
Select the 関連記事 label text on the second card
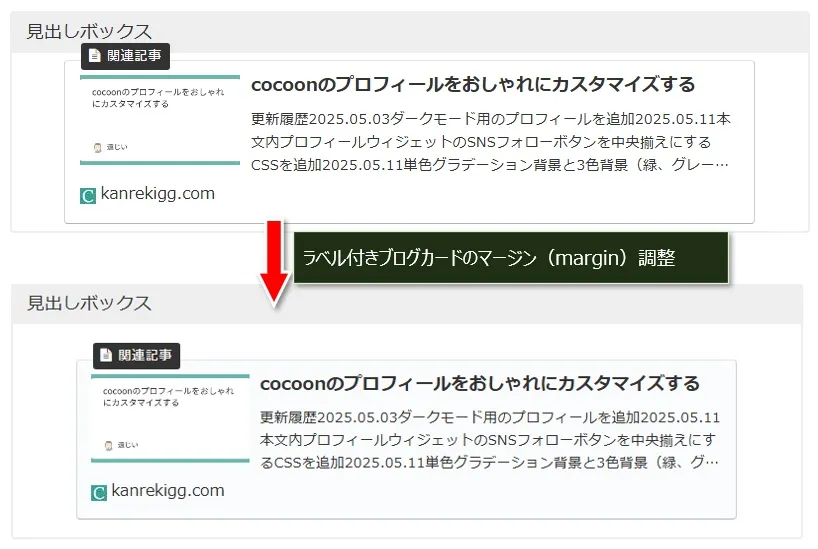tap(145, 355)
